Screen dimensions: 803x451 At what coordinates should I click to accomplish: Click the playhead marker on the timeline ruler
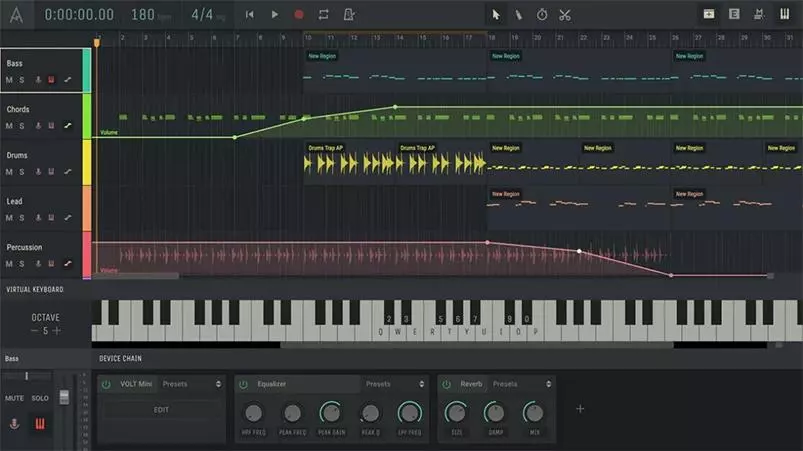coord(96,42)
